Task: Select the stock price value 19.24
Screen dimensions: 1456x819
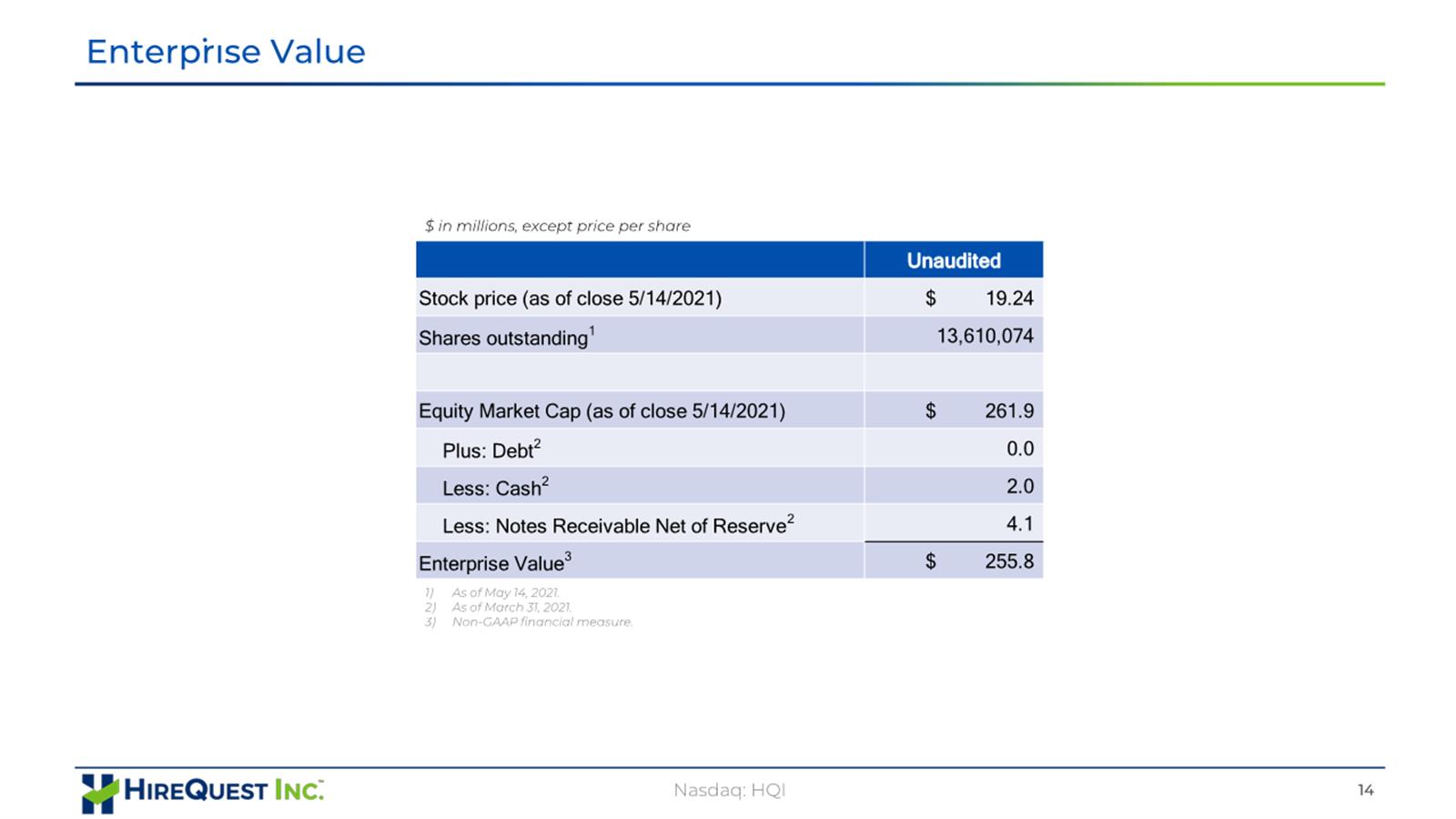Action: [1009, 298]
